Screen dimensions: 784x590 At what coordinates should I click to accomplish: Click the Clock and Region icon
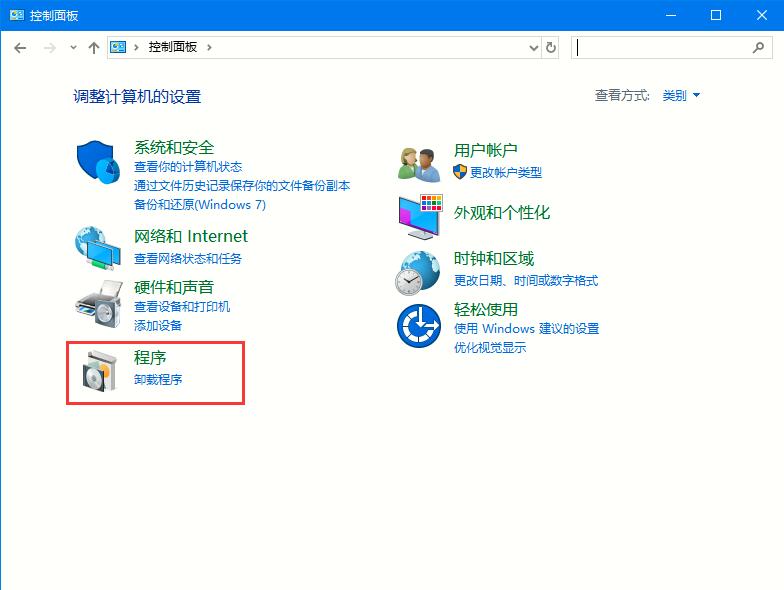point(418,271)
